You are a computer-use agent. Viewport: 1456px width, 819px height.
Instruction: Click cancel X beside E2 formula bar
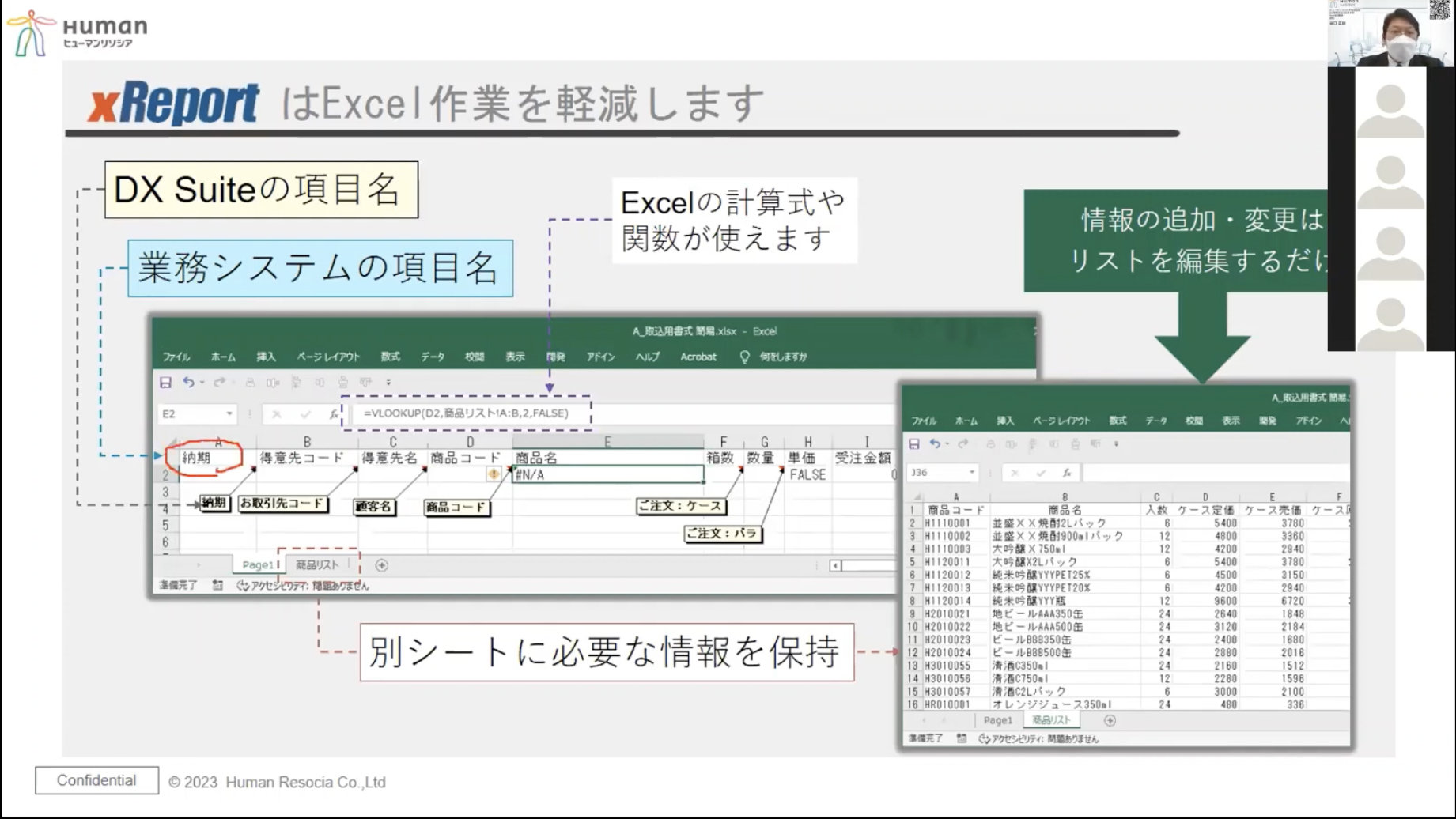(x=276, y=413)
